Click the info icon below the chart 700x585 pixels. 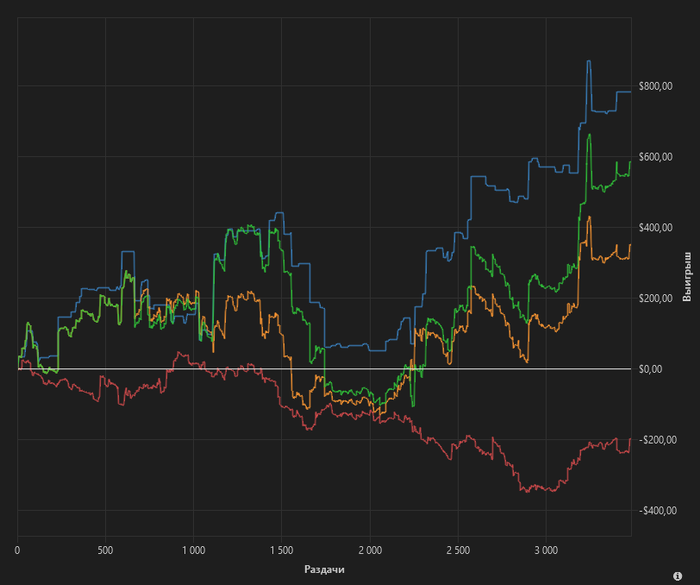[x=677, y=576]
